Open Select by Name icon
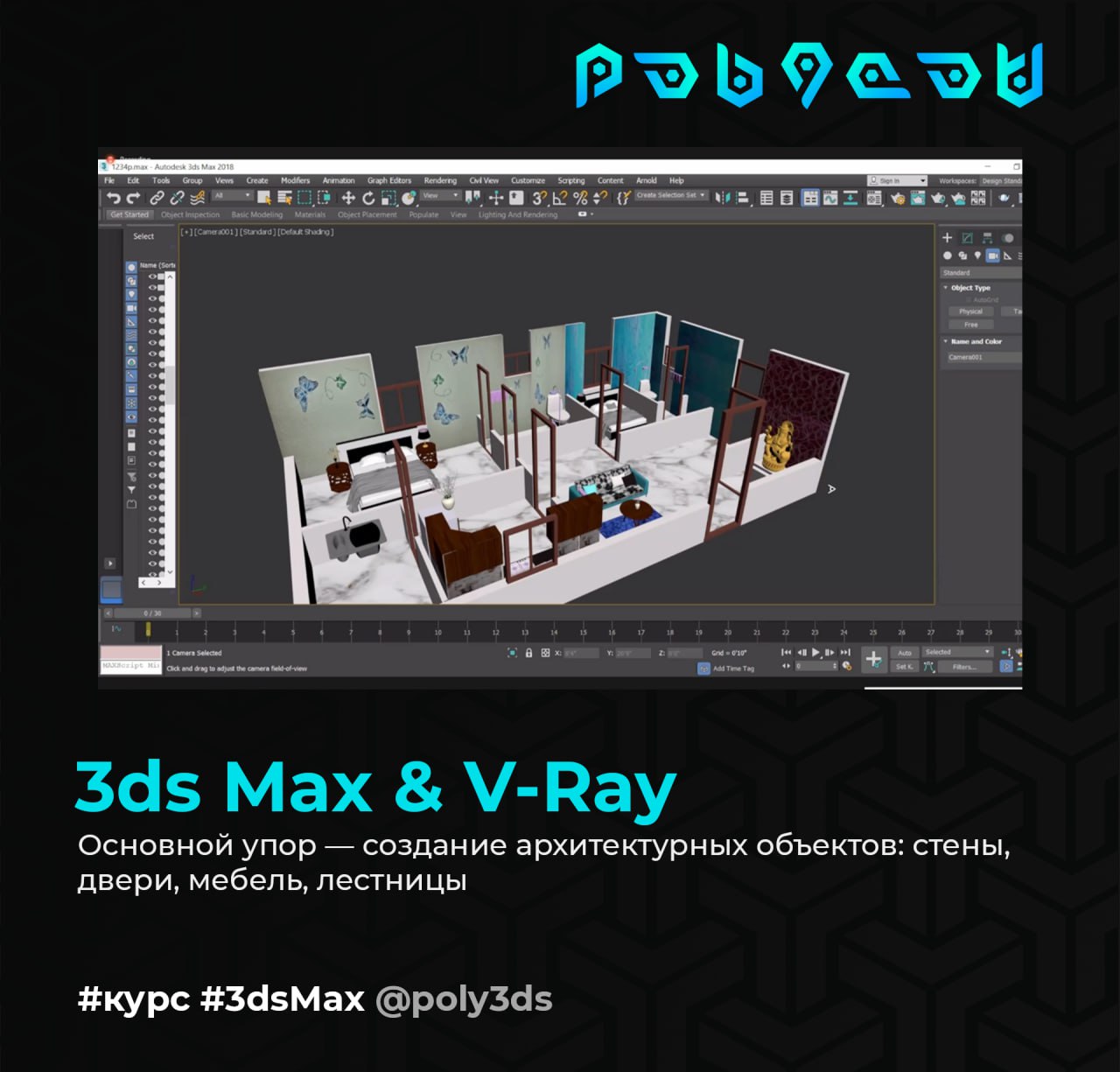 [284, 198]
